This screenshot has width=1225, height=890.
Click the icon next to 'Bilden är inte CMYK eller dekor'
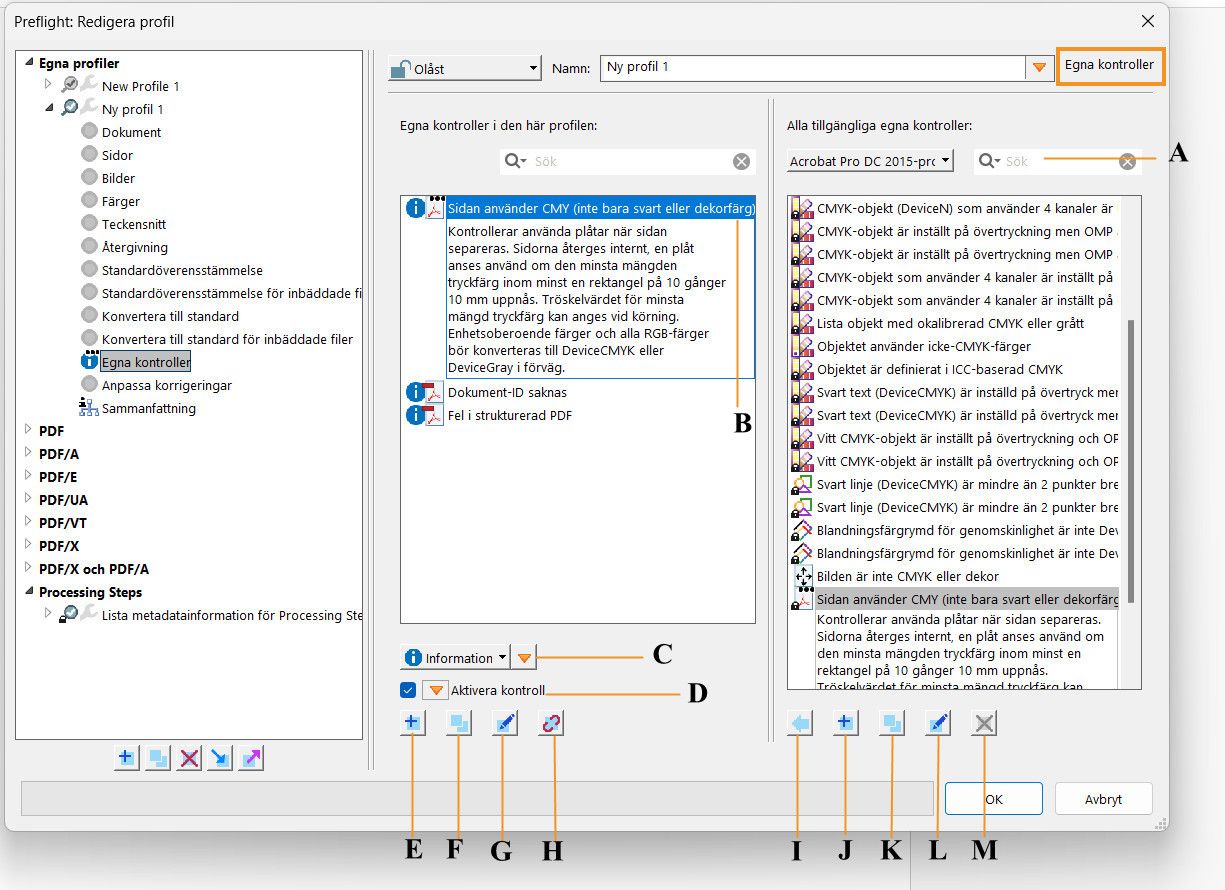[803, 576]
